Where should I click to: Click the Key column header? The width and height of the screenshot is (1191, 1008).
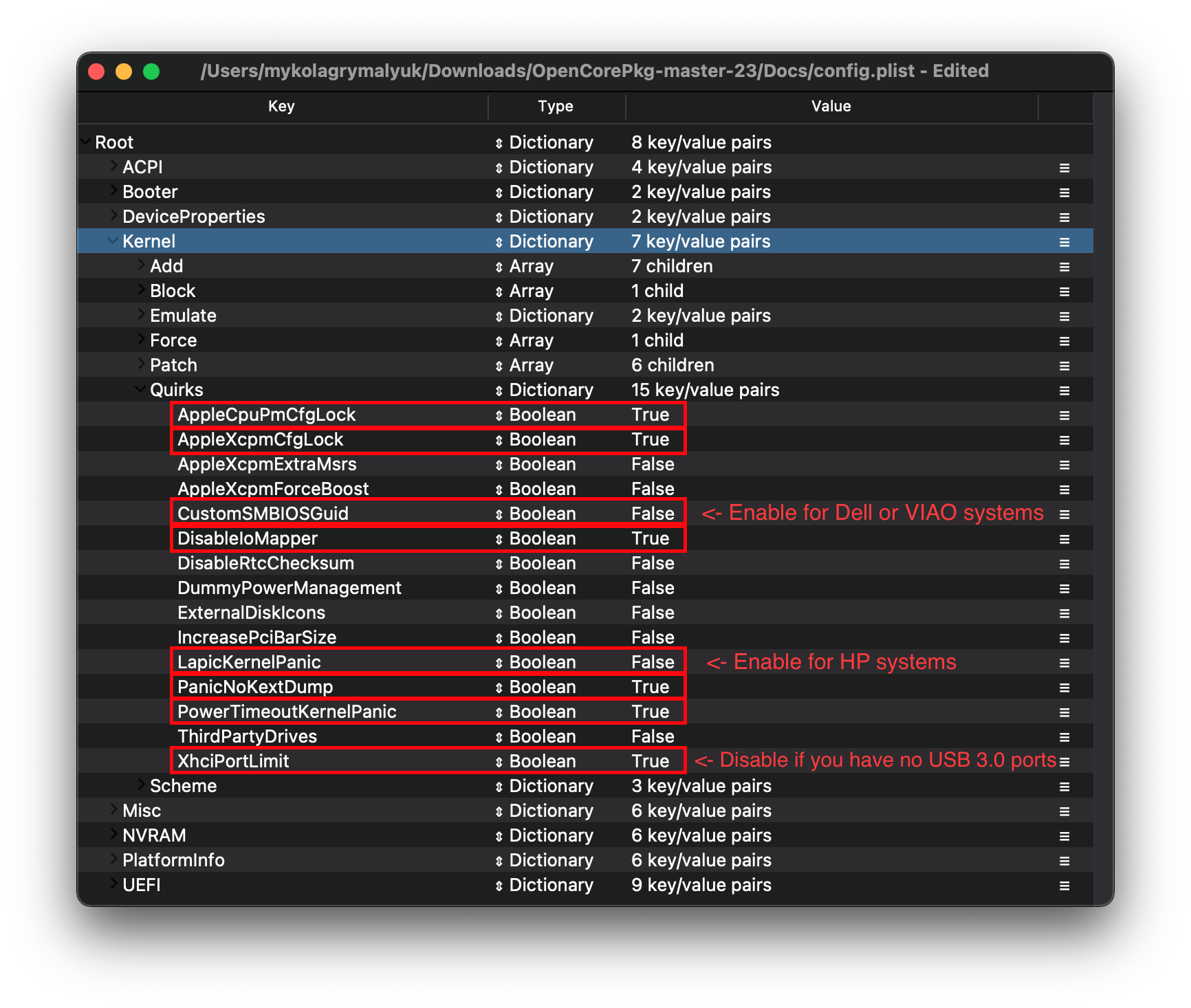point(281,107)
